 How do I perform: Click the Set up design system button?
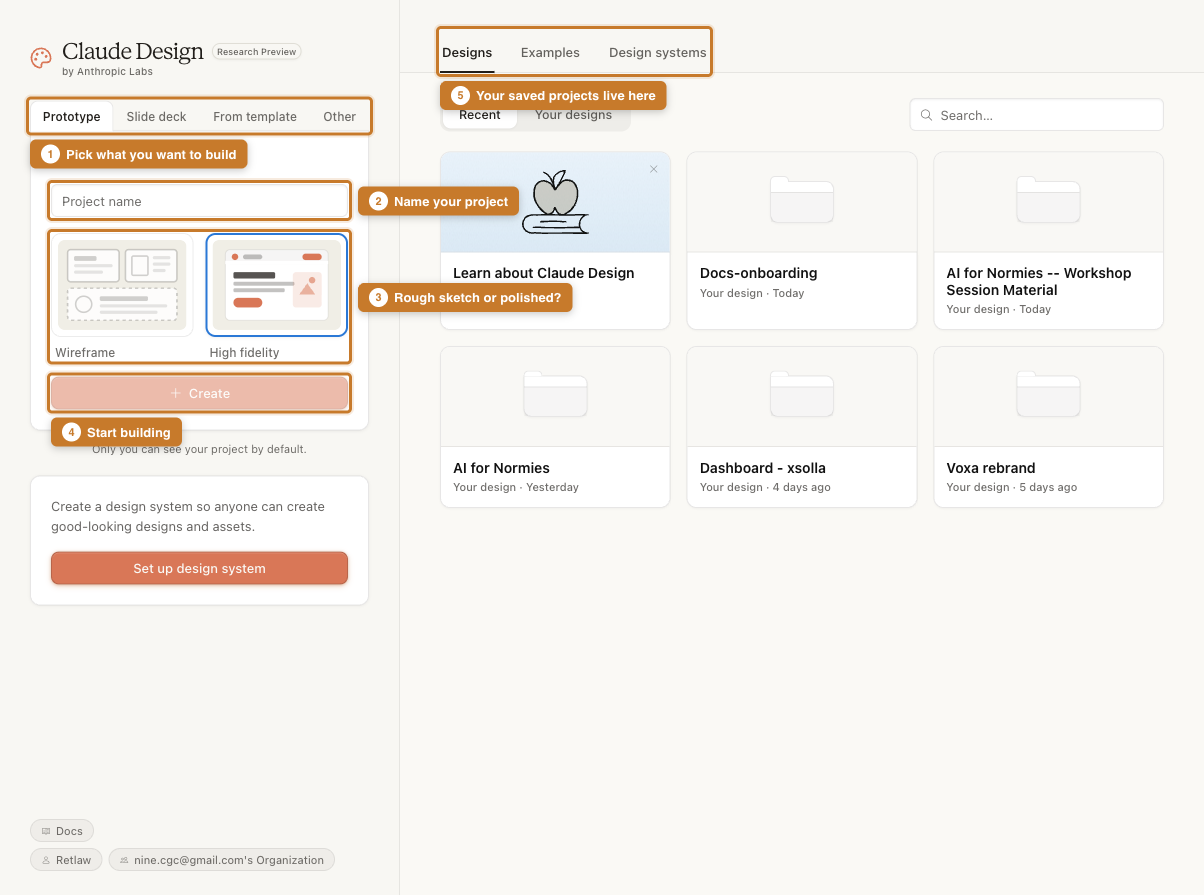200,568
